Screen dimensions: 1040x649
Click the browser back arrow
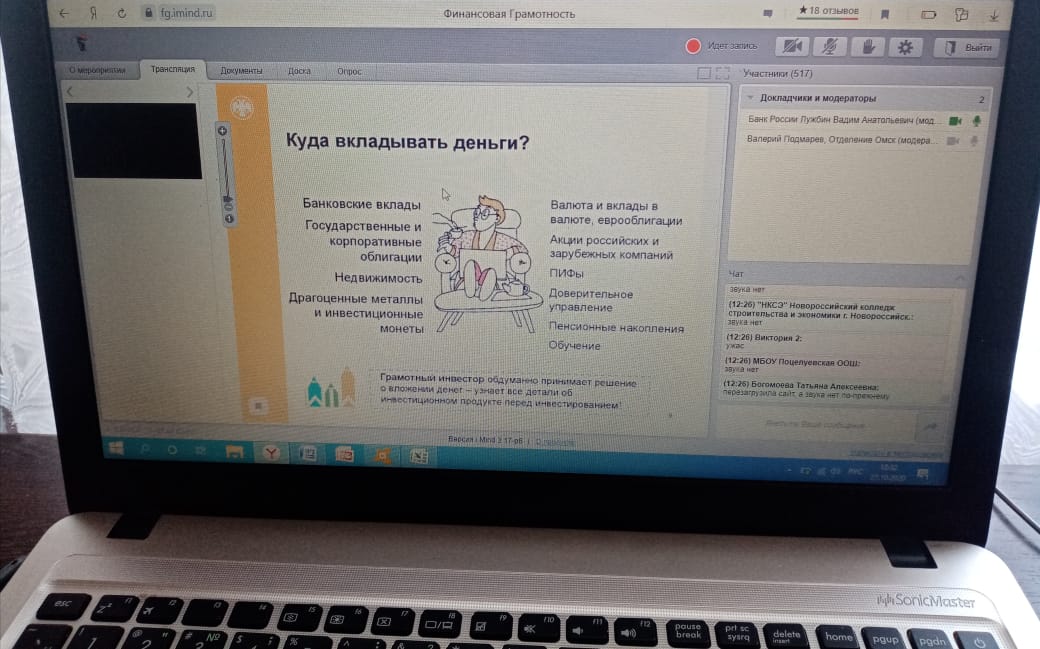tap(65, 14)
